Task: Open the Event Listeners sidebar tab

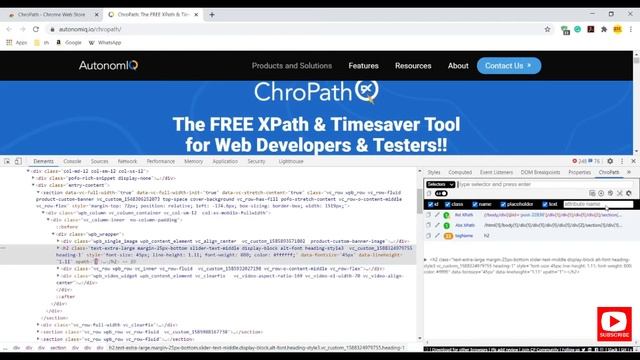Action: (496, 172)
